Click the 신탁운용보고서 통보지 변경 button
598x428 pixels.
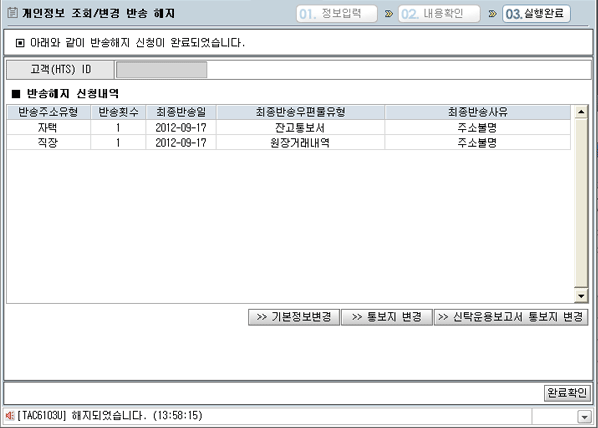coord(511,317)
